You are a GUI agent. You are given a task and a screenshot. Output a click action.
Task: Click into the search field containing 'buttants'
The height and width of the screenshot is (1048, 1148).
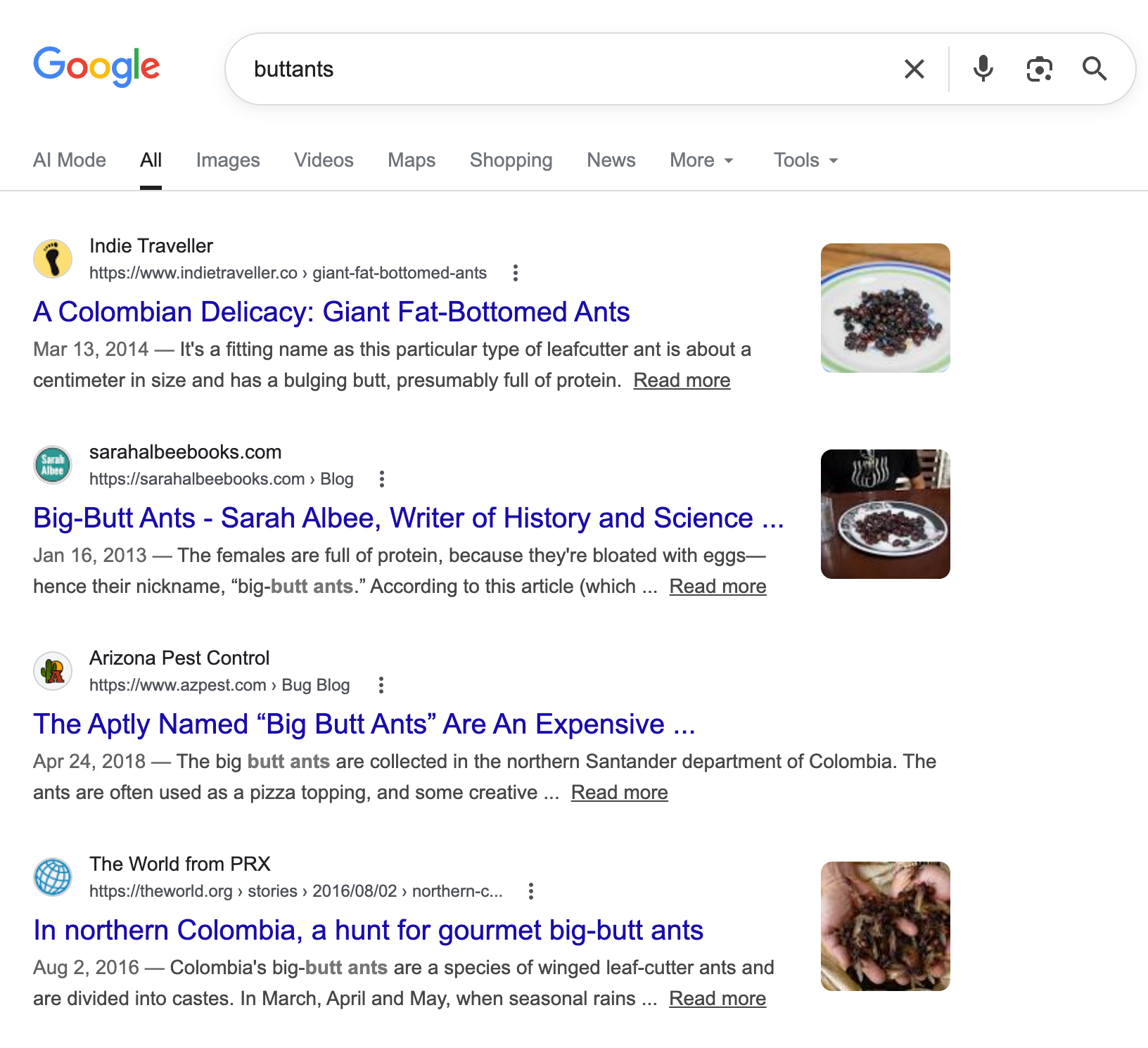click(563, 69)
